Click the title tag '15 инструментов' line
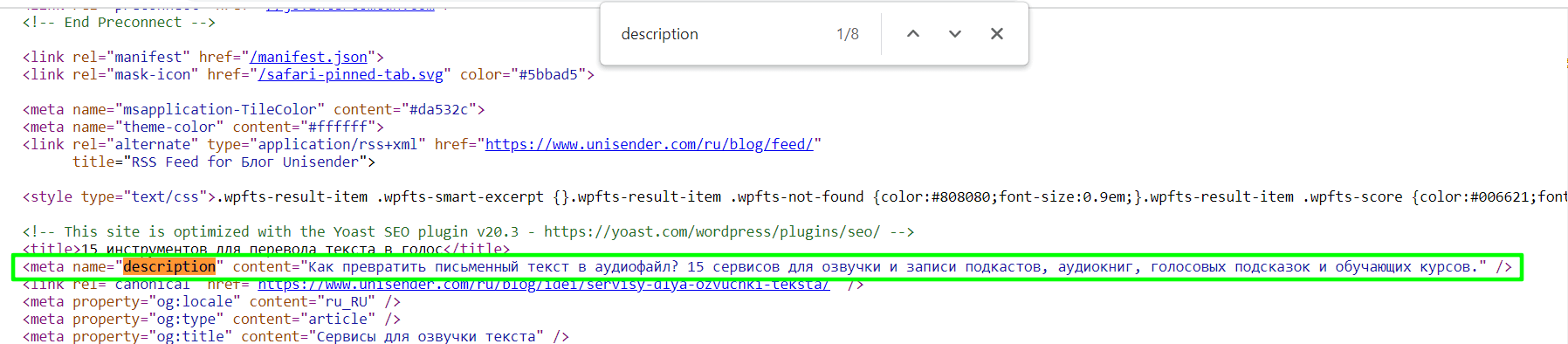This screenshot has width=1568, height=344. coord(266,249)
